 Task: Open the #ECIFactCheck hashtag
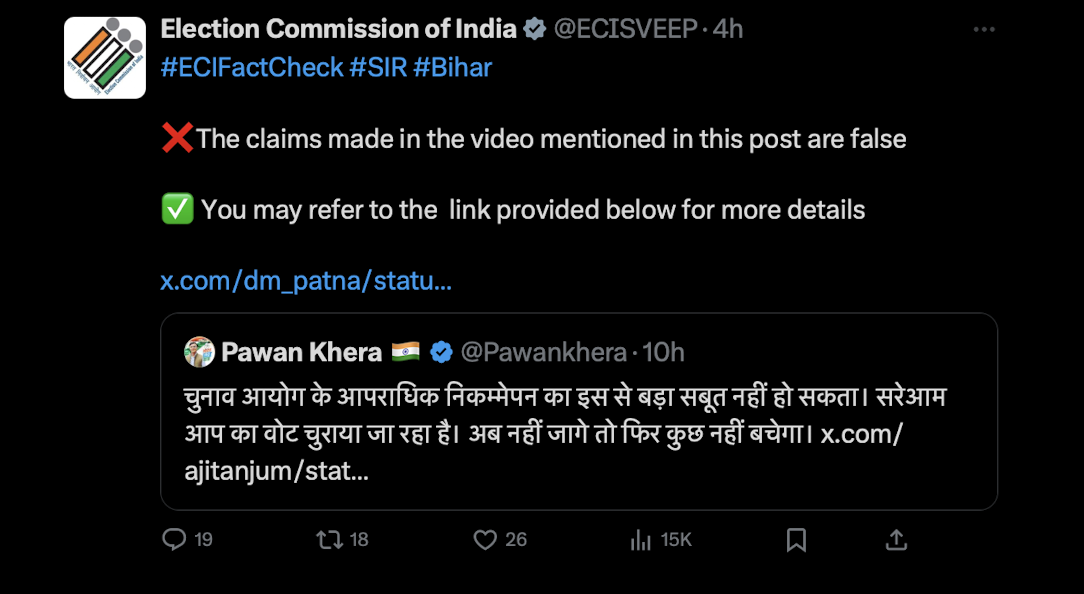click(x=251, y=67)
